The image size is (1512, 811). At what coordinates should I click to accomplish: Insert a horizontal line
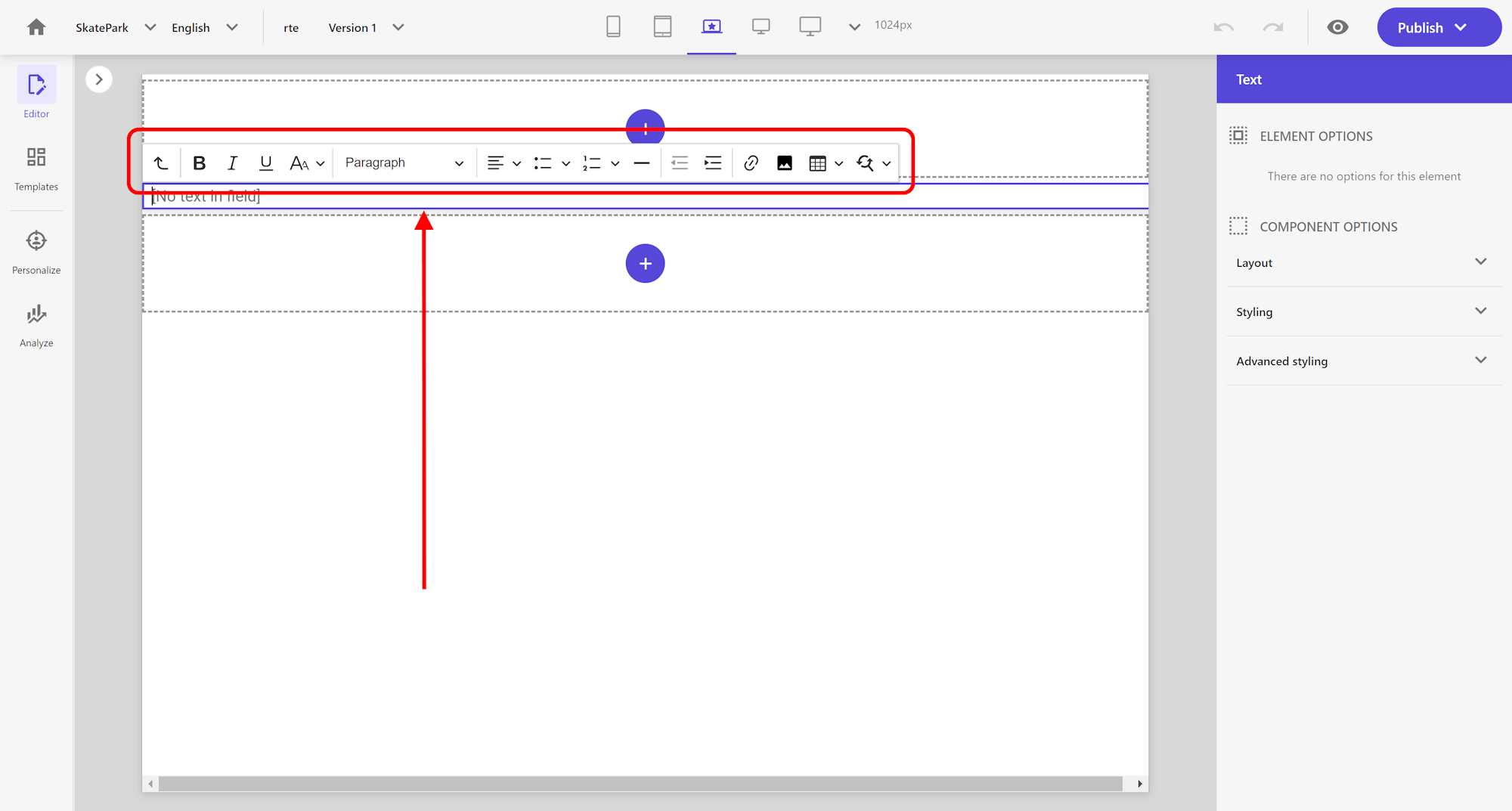(x=641, y=163)
